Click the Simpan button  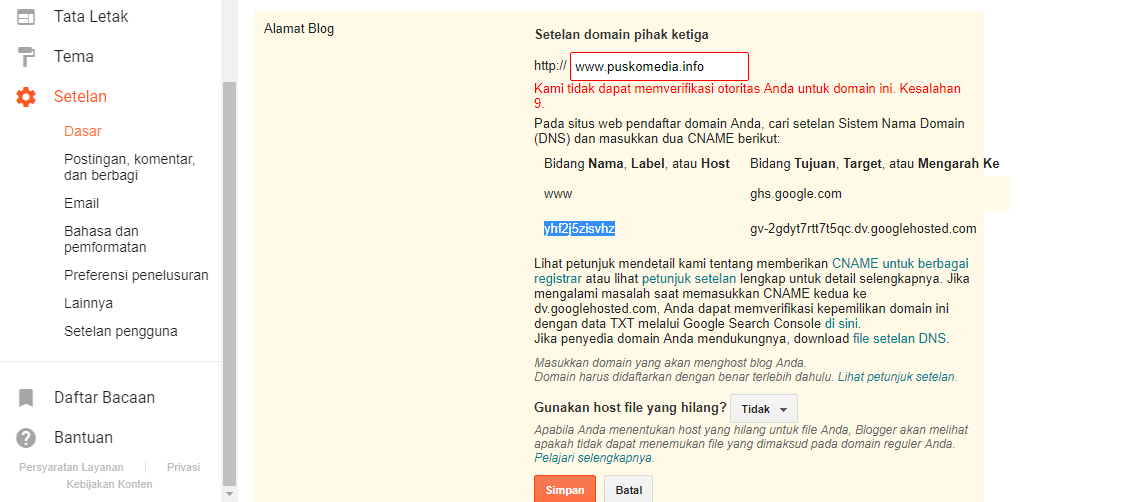564,491
